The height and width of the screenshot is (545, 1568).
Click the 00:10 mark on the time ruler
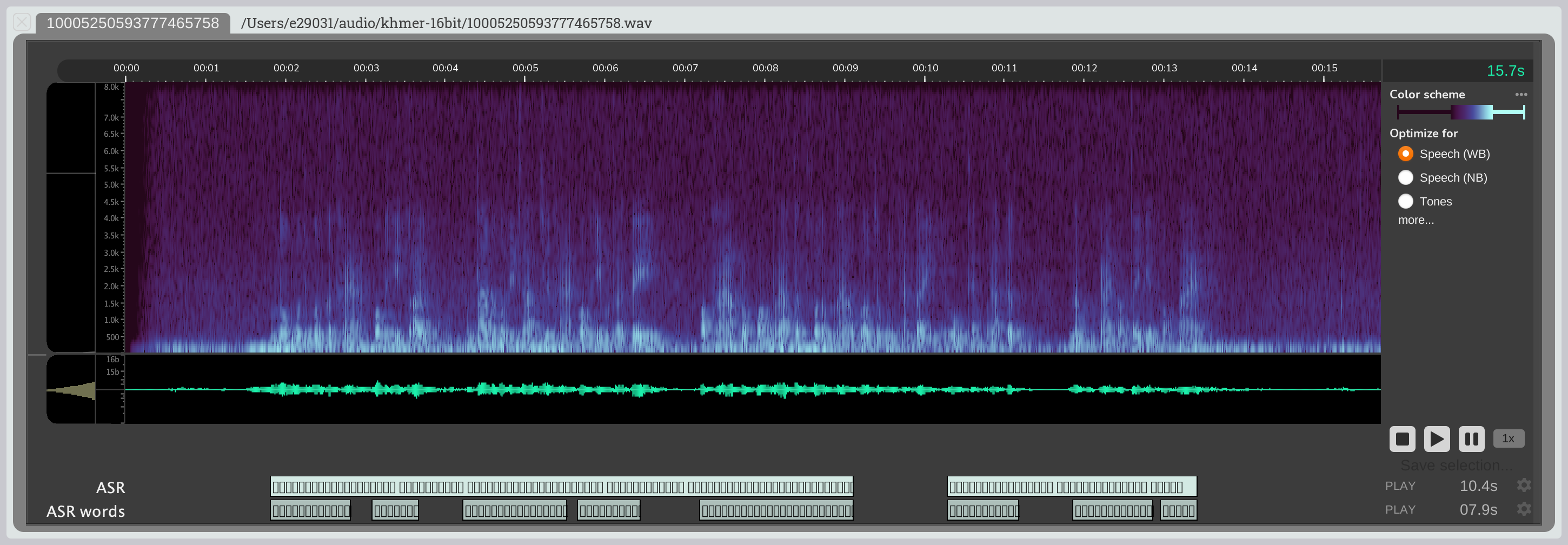pyautogui.click(x=925, y=68)
